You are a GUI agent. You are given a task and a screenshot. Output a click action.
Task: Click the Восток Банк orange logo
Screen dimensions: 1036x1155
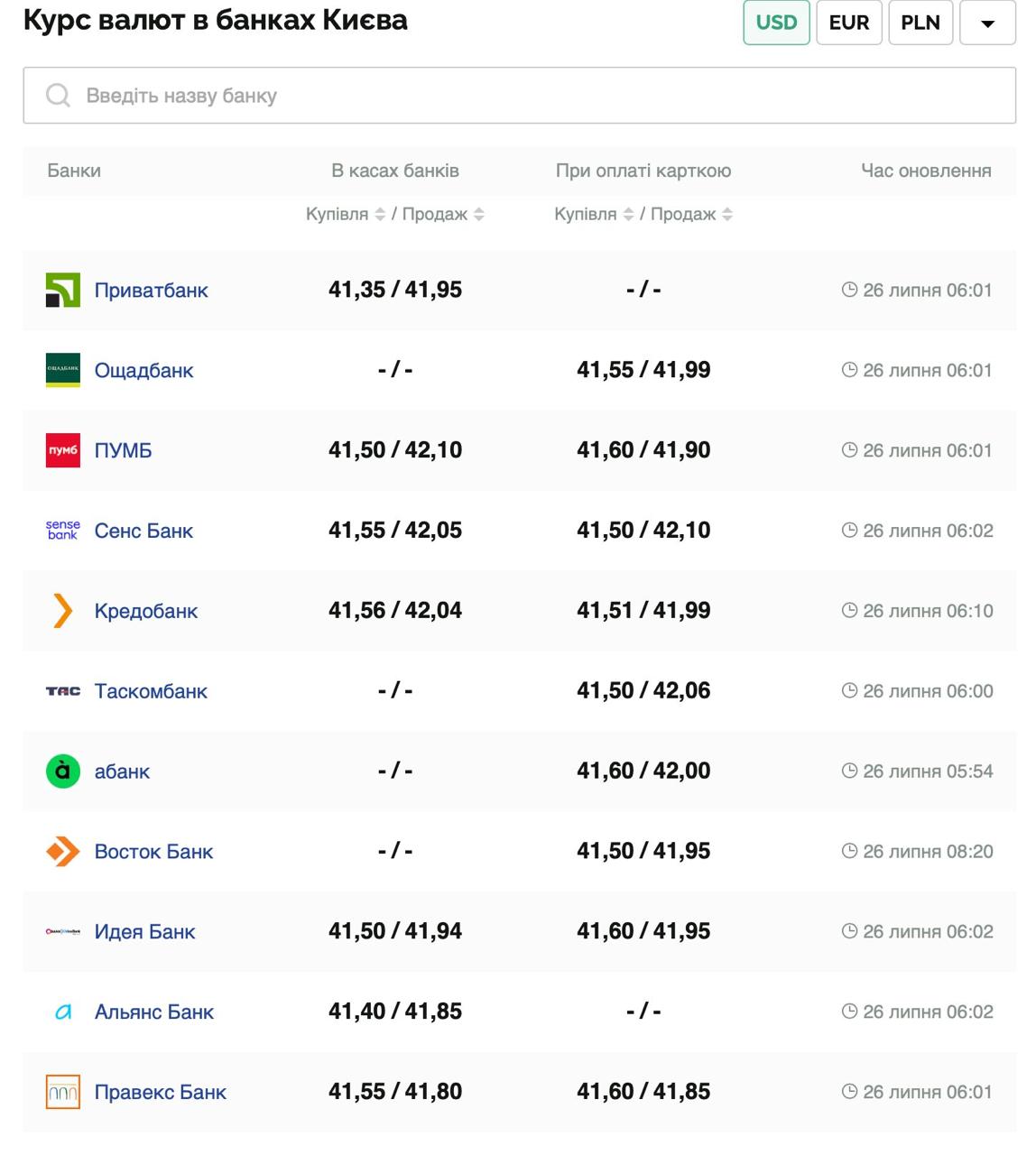pos(63,851)
